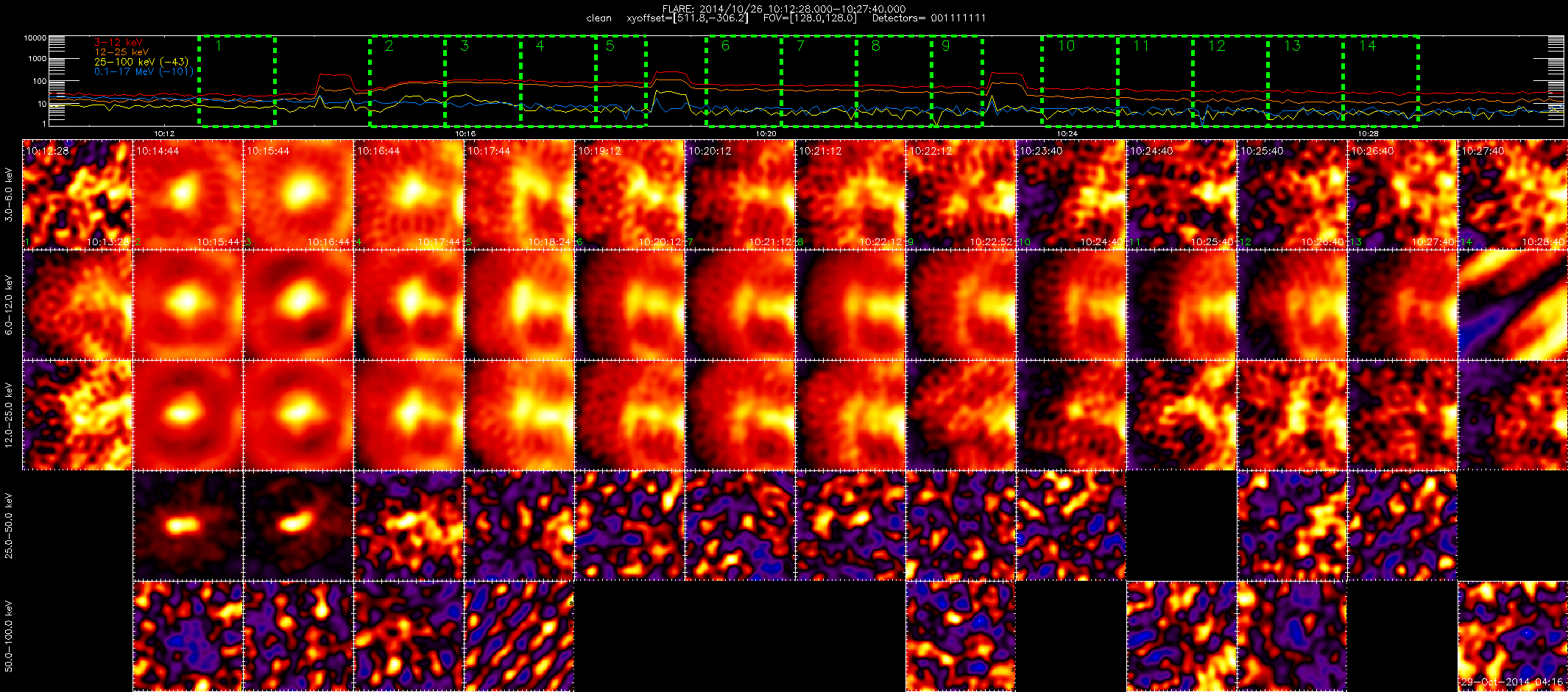This screenshot has width=1568, height=692.
Task: Click the orange '12-25 keV' legend label
Action: coord(121,52)
